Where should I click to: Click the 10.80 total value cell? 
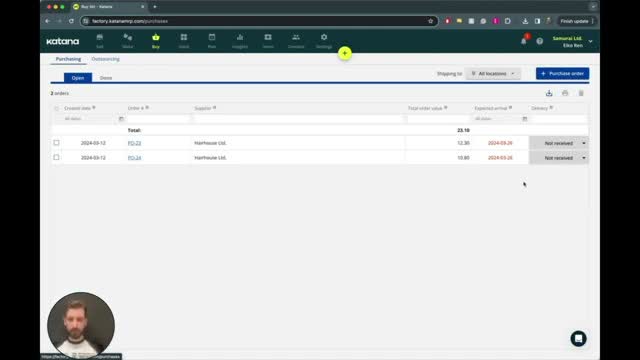click(463, 158)
